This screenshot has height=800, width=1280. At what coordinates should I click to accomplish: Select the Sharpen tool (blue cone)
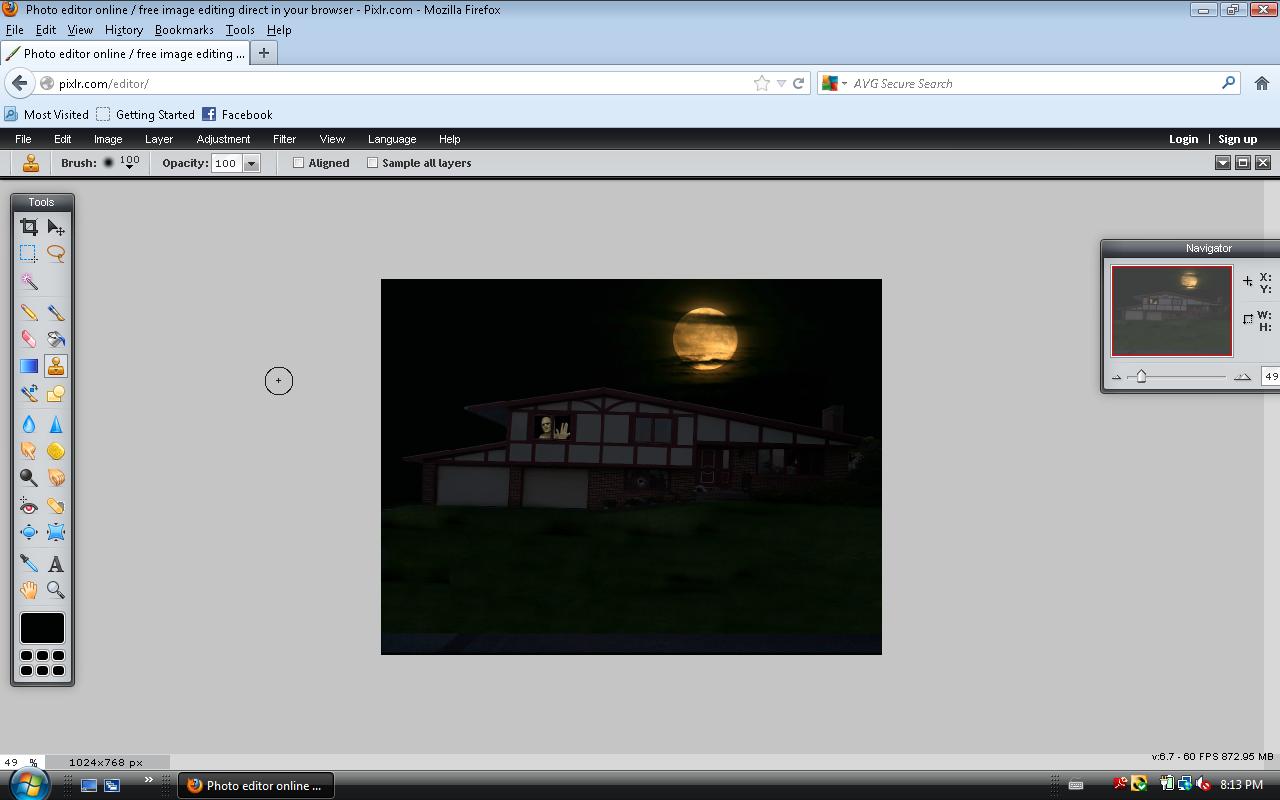[x=56, y=425]
